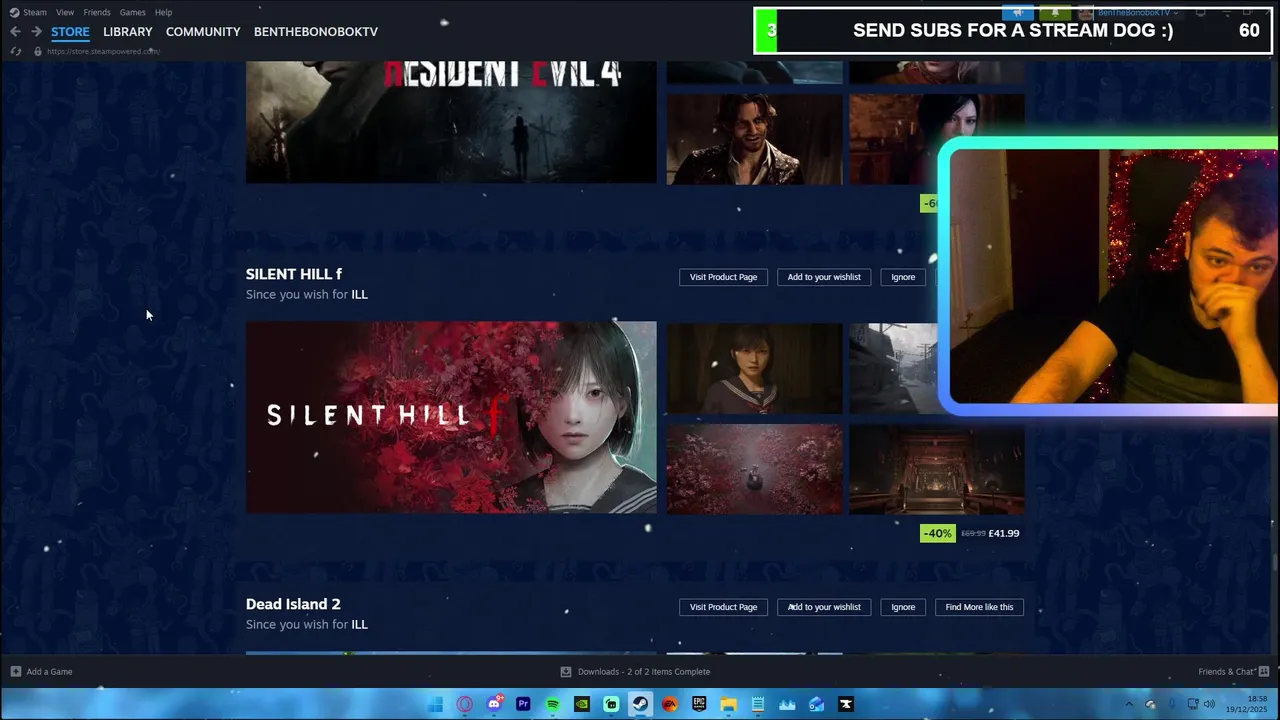Open the View menu

pos(65,12)
